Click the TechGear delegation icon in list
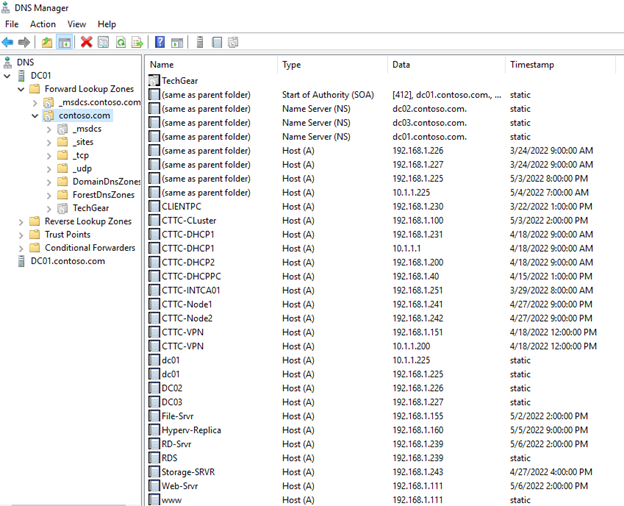624x506 pixels. tap(154, 80)
